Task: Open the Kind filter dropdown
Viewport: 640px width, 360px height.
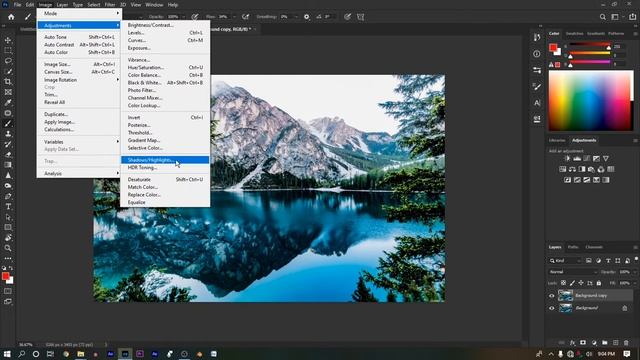Action: coord(565,260)
